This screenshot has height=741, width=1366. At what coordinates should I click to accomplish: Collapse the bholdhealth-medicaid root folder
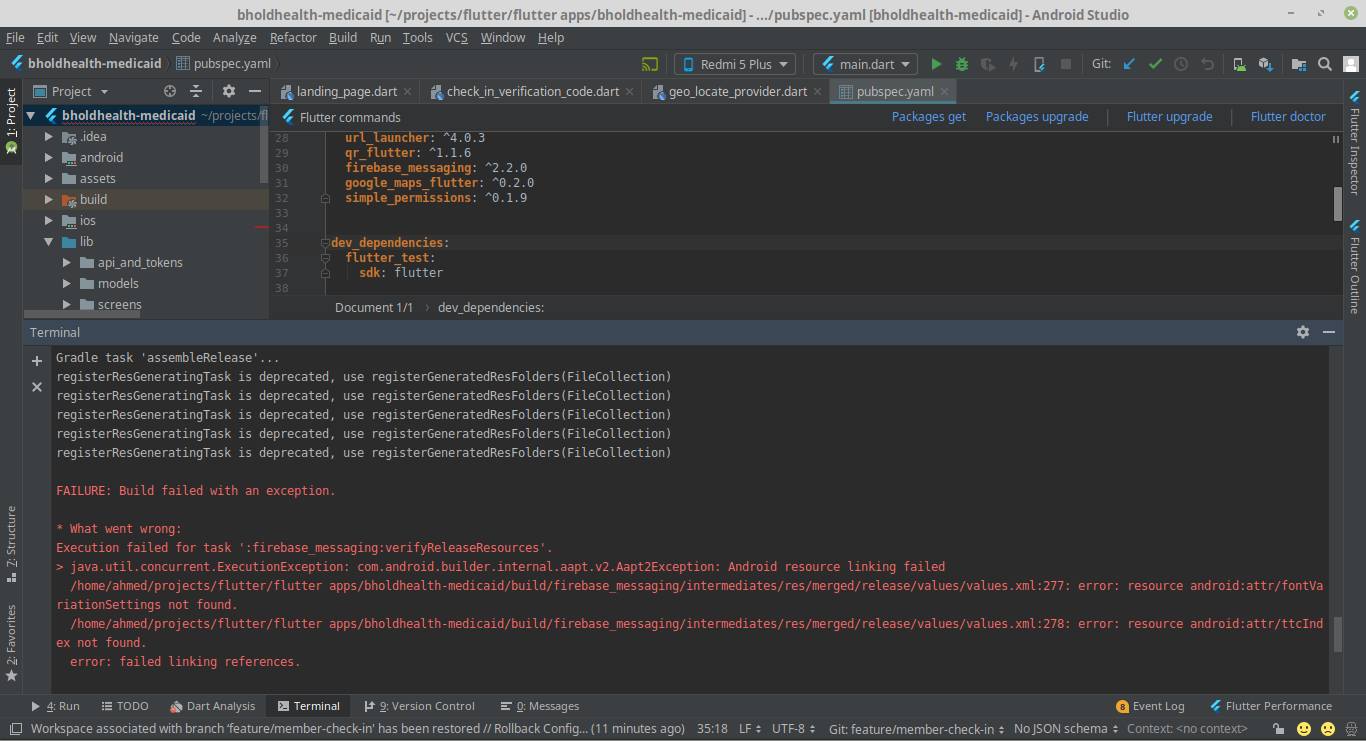31,115
